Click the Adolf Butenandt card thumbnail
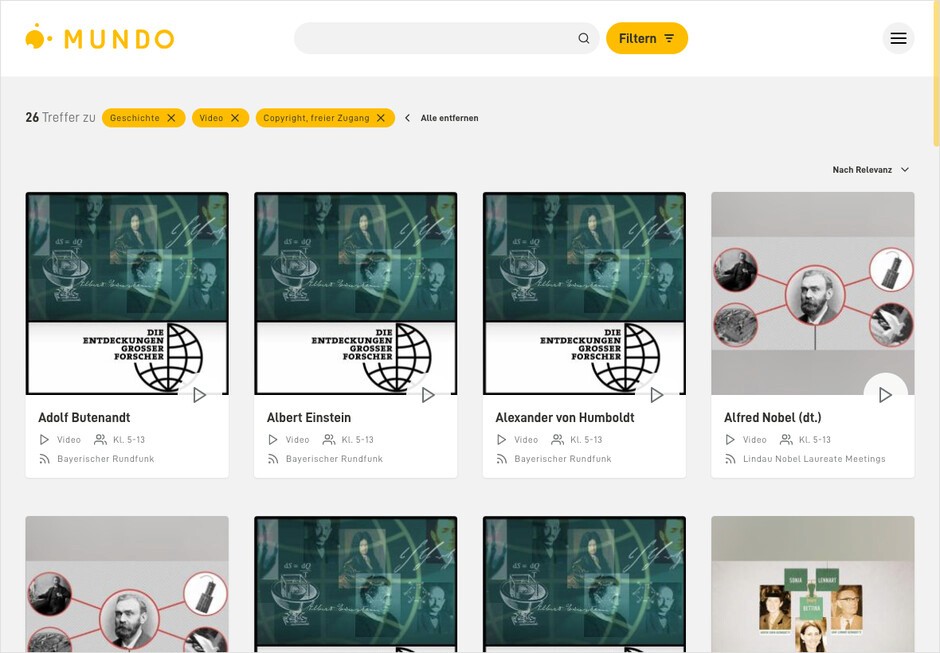This screenshot has height=653, width=940. pos(127,293)
